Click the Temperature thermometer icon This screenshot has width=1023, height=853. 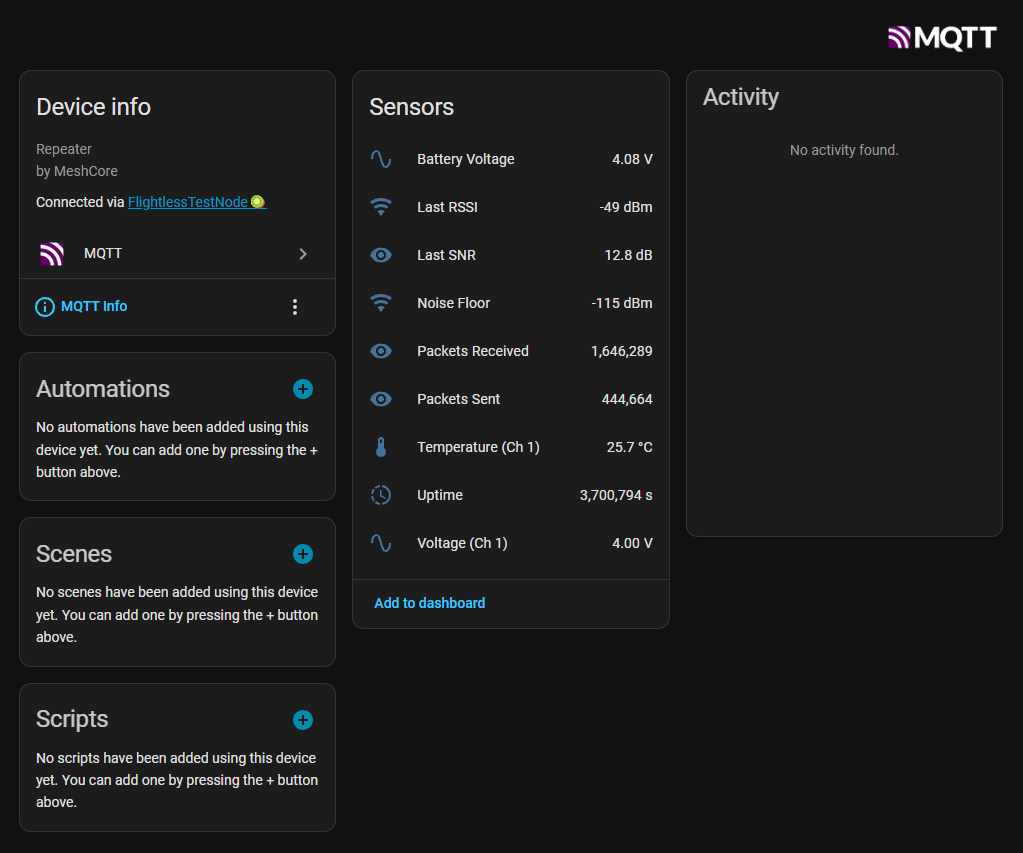pos(381,447)
